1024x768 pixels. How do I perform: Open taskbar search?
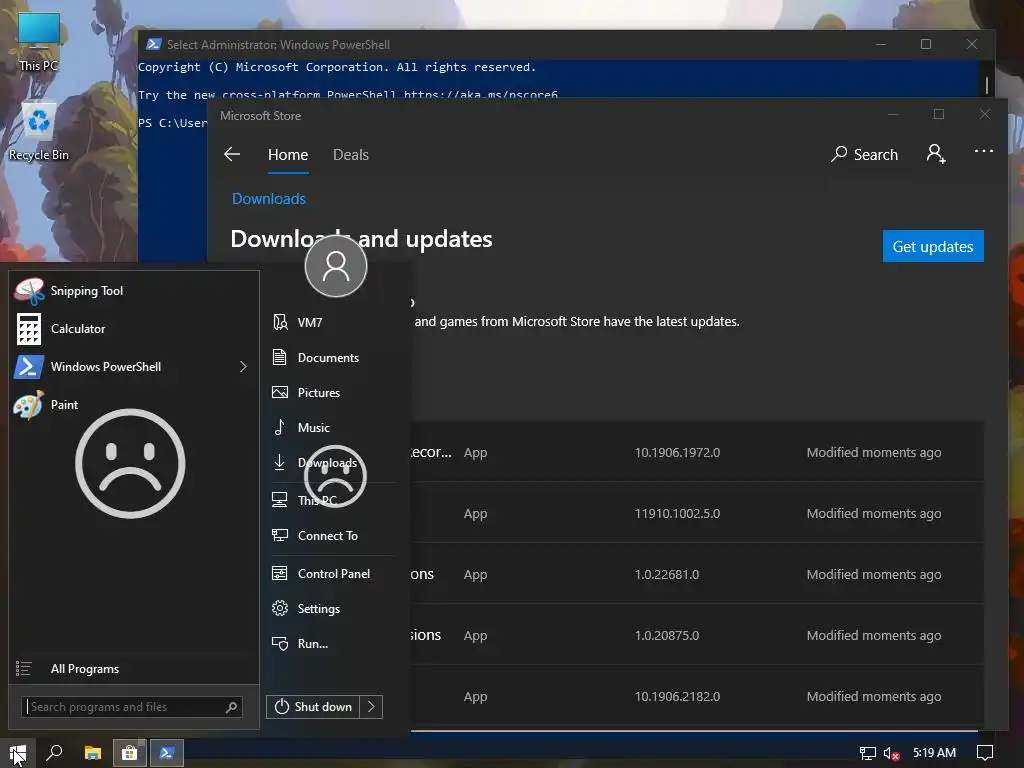click(55, 753)
